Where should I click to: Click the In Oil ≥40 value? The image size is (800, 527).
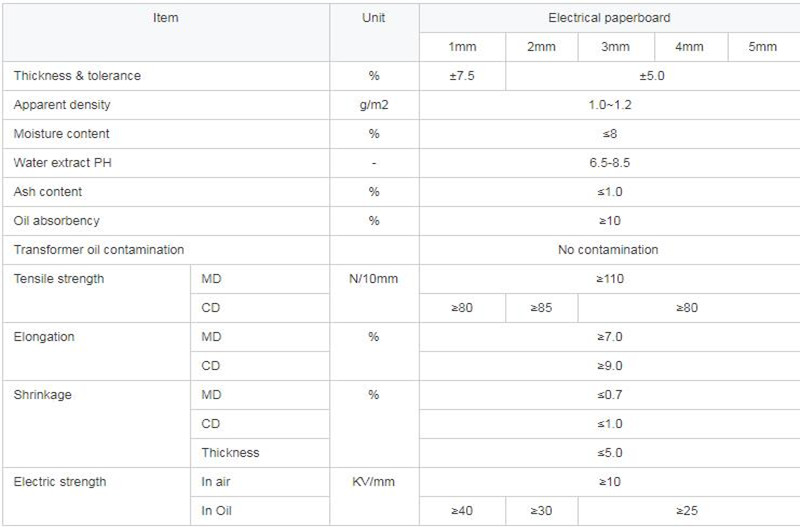(462, 511)
